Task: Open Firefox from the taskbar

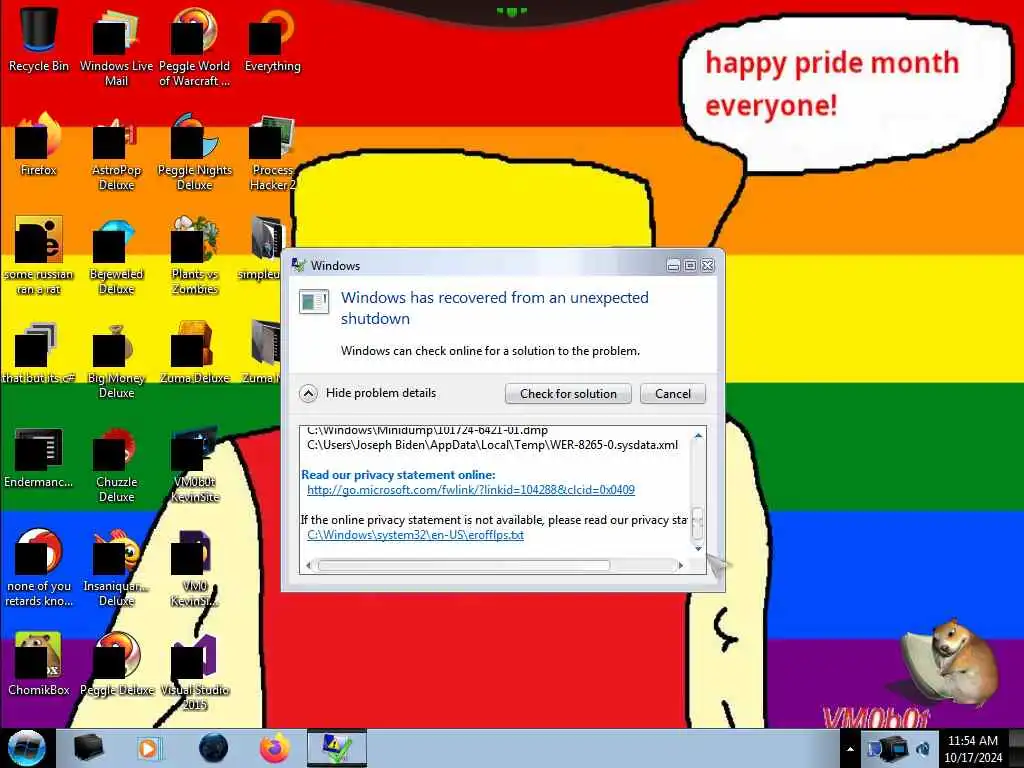Action: pos(275,748)
